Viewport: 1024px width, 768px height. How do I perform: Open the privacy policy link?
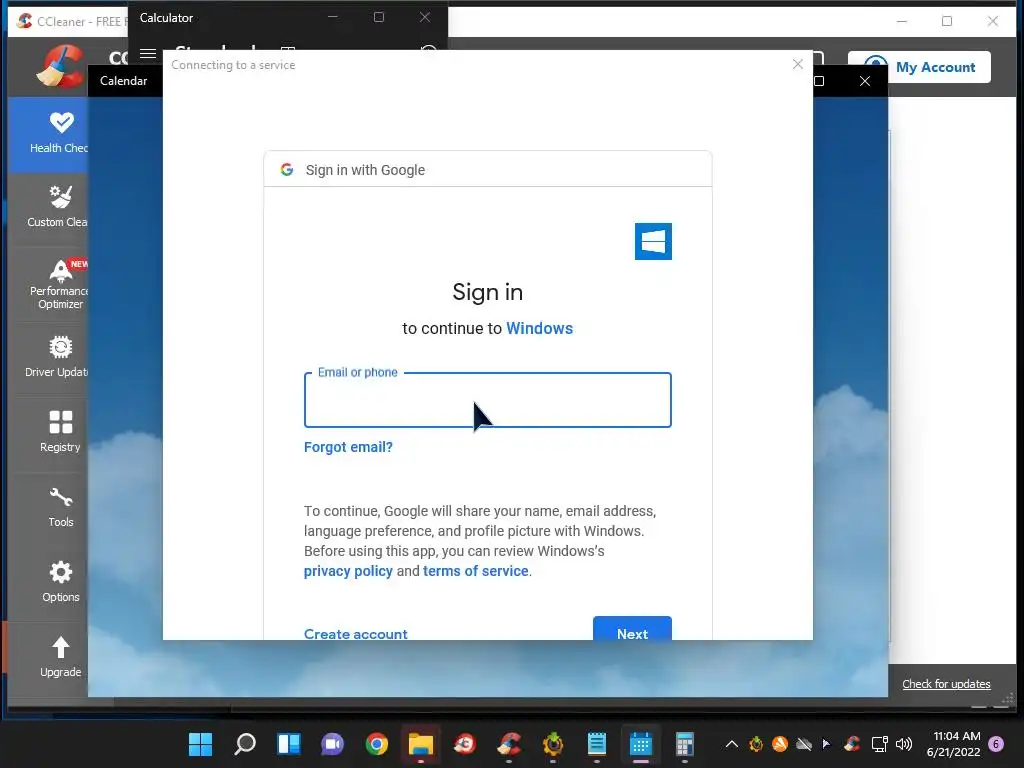348,571
